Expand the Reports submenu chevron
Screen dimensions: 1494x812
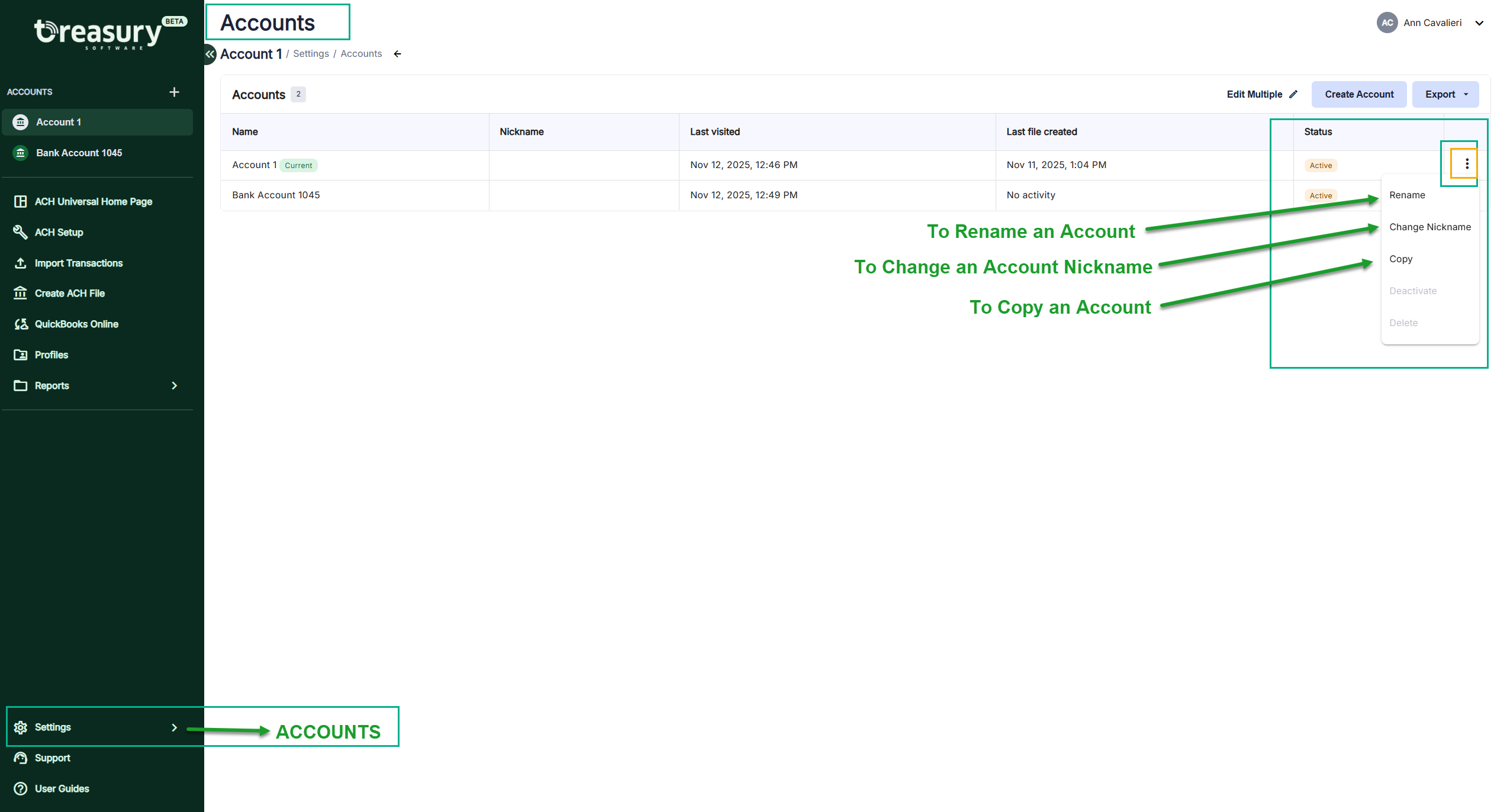point(174,385)
